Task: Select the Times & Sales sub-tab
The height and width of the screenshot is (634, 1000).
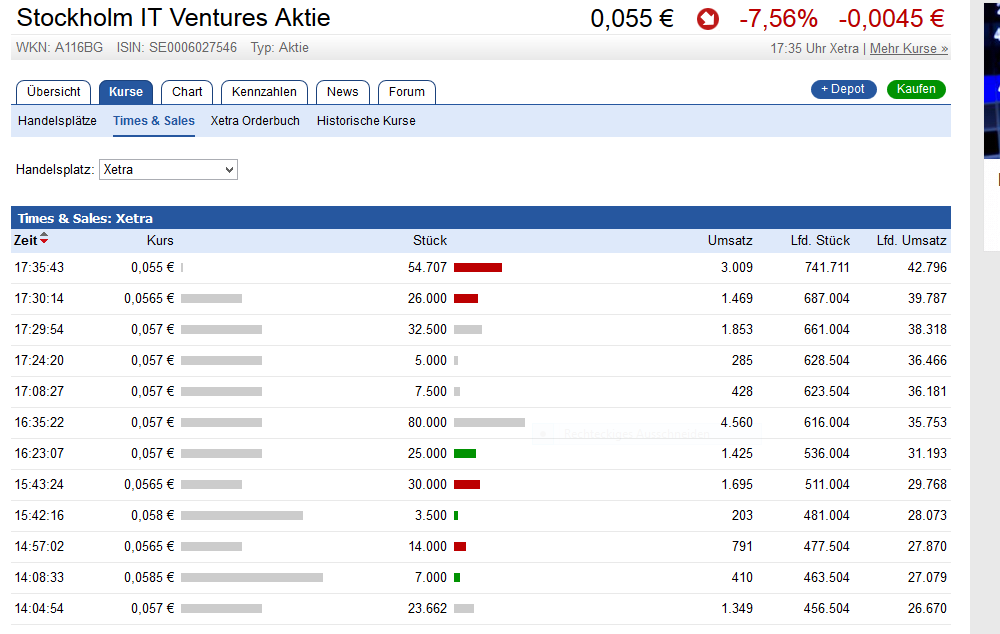Action: [x=154, y=121]
